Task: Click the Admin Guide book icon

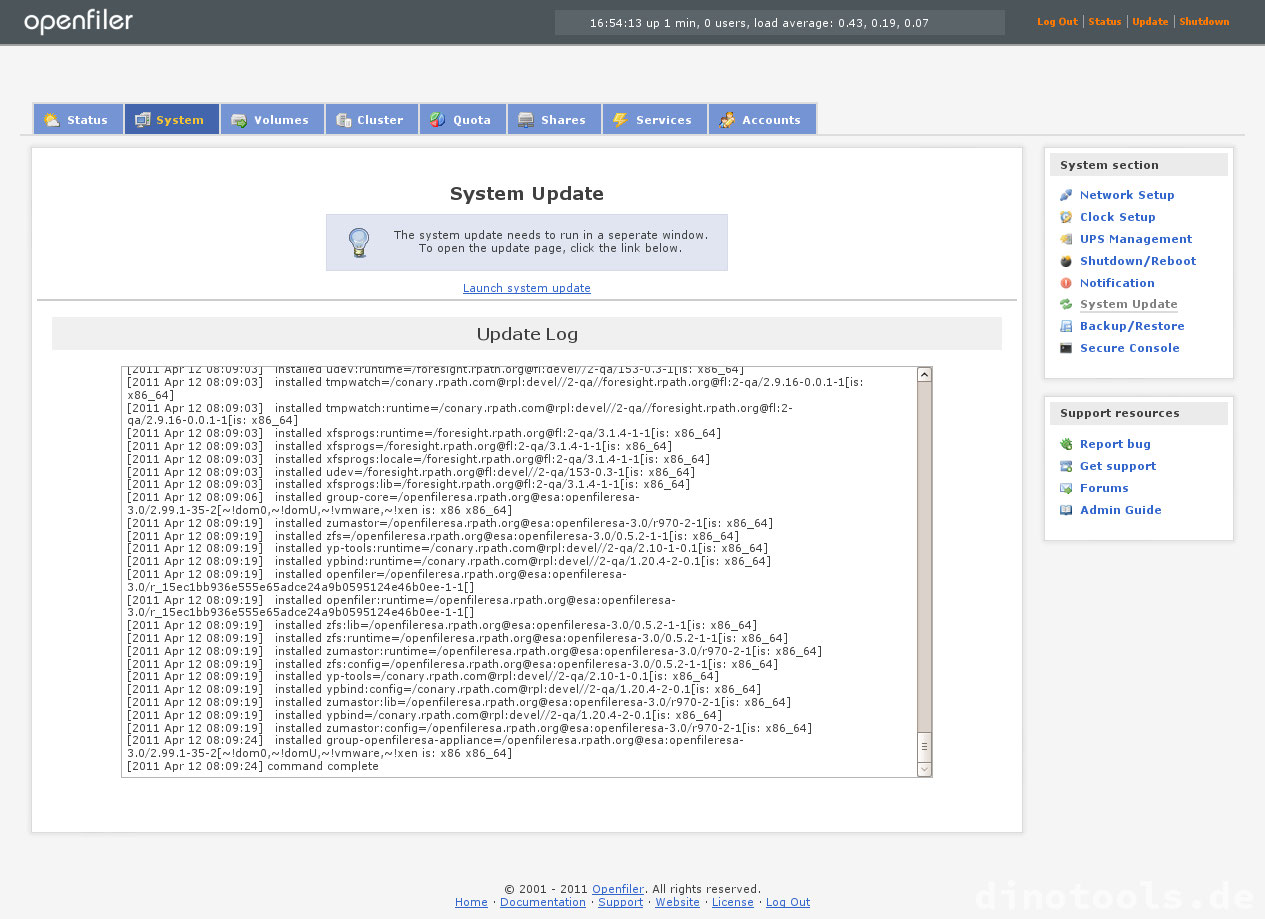Action: (x=1066, y=510)
